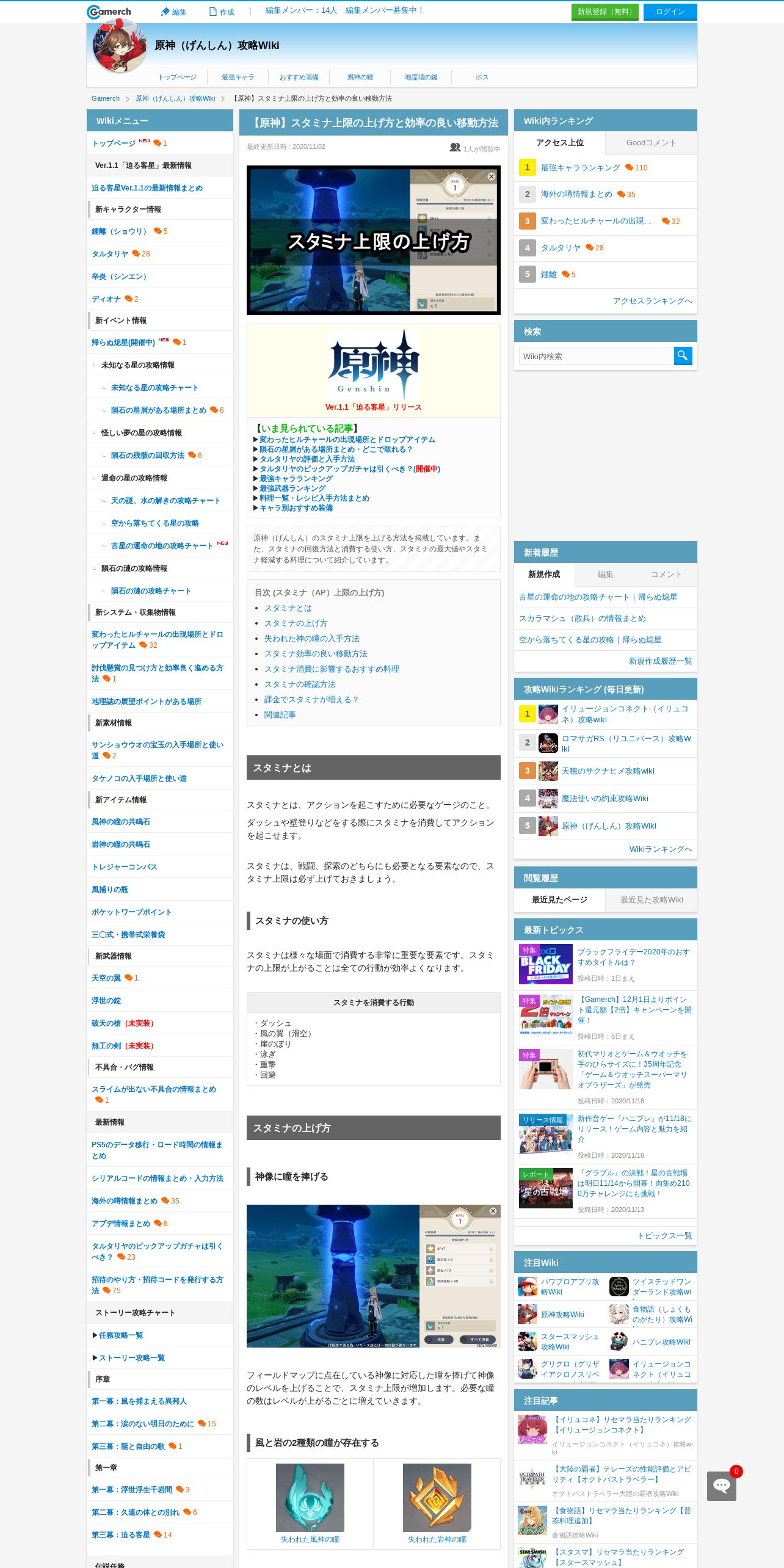Open トレジャーコンパス sidebar link
The height and width of the screenshot is (1568, 784).
(125, 867)
